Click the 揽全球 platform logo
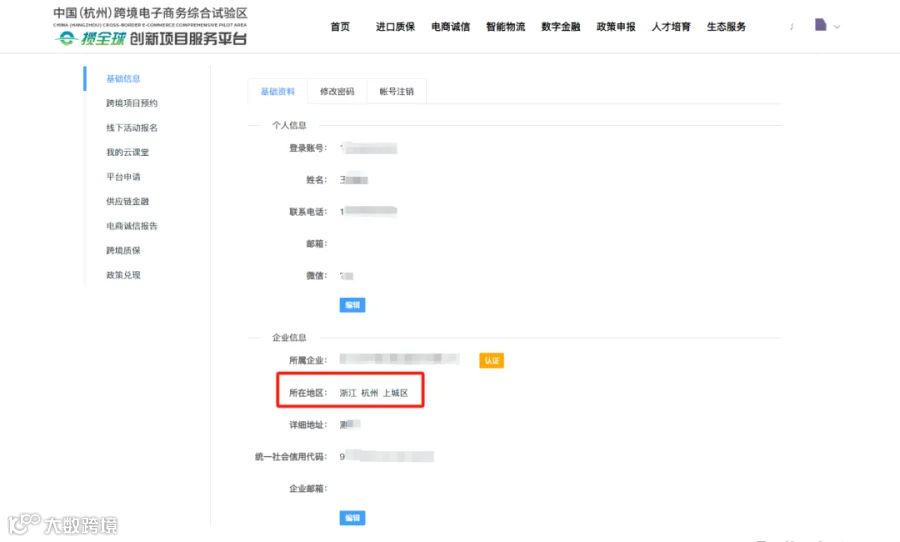The height and width of the screenshot is (542, 900). [x=150, y=26]
